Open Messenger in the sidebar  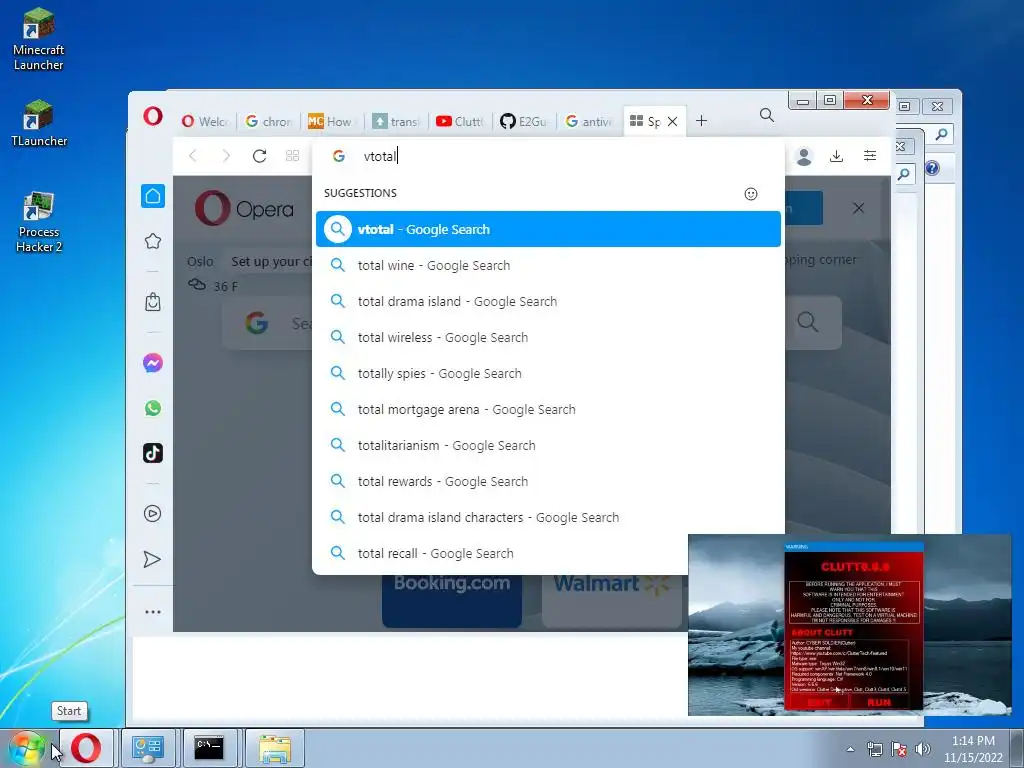tap(153, 363)
